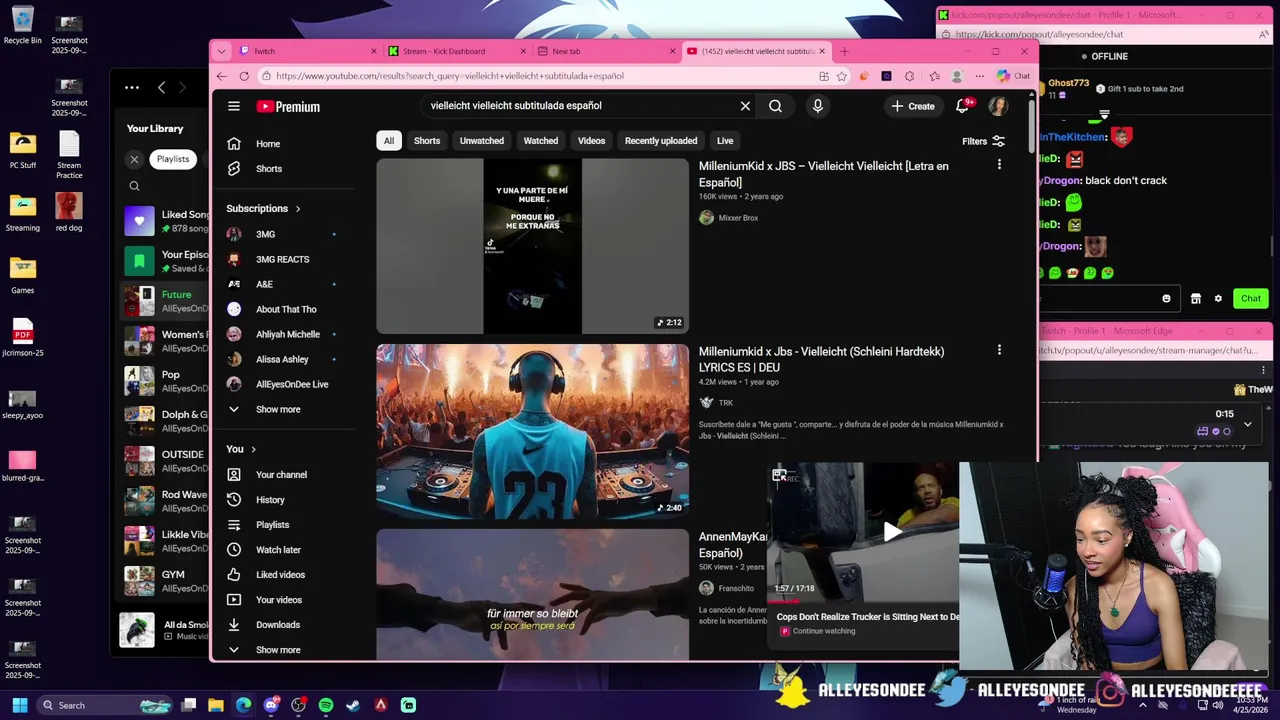
Task: Select the Recently uploaded filter chip
Action: 661,141
